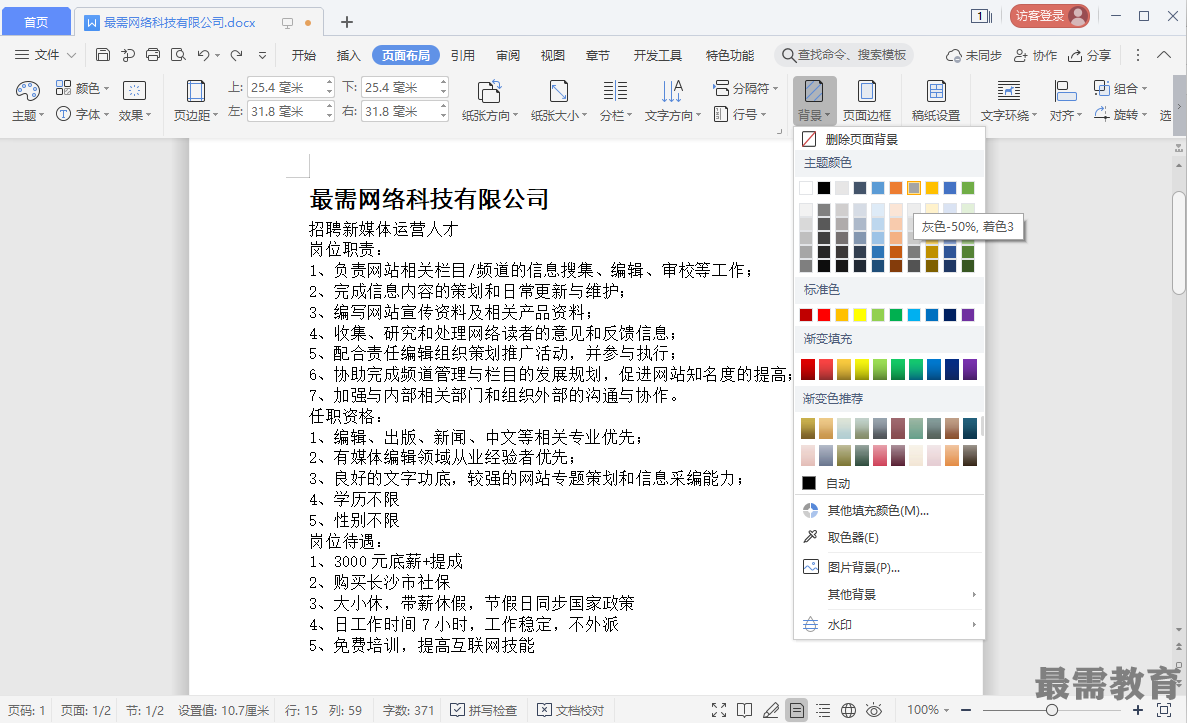The width and height of the screenshot is (1187, 723).
Task: Click the 查找命令 search box
Action: (843, 55)
